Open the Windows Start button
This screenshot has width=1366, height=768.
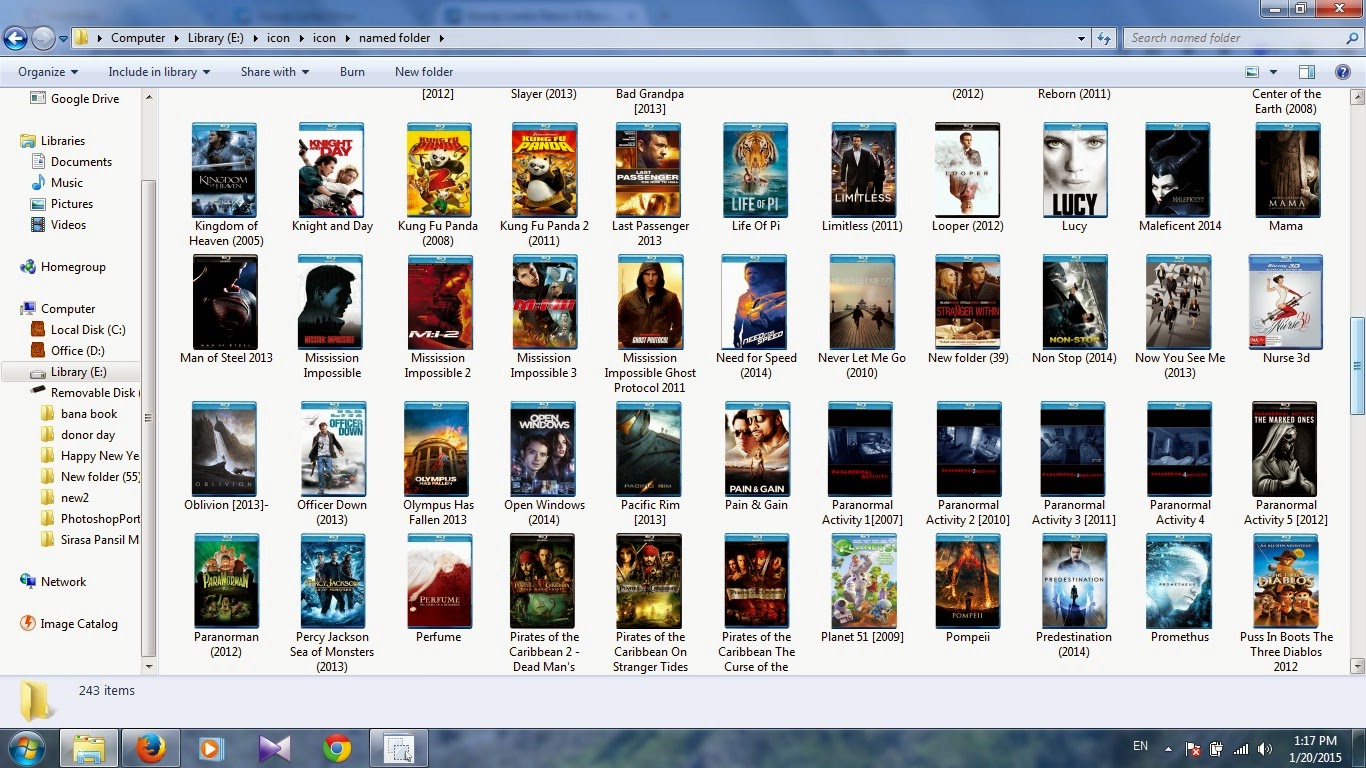[x=27, y=748]
